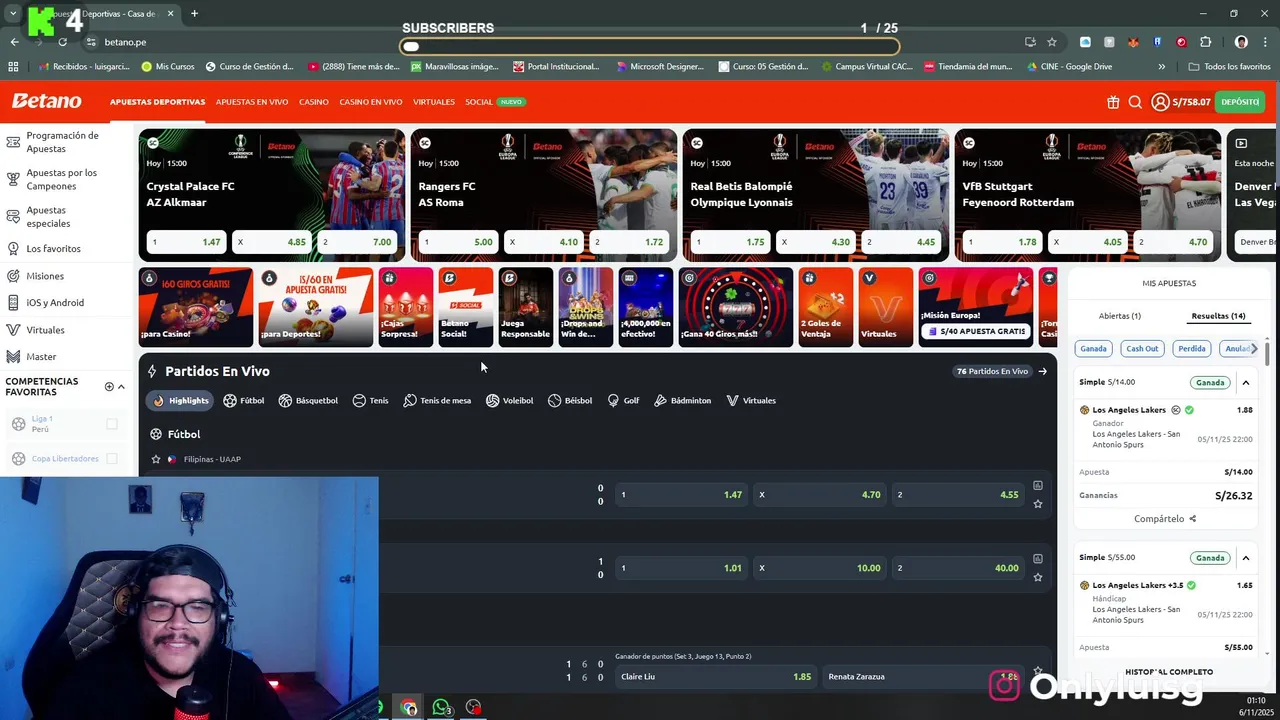
Task: Pick draw odds 4.85 for Crystal Palace match
Action: [272, 242]
